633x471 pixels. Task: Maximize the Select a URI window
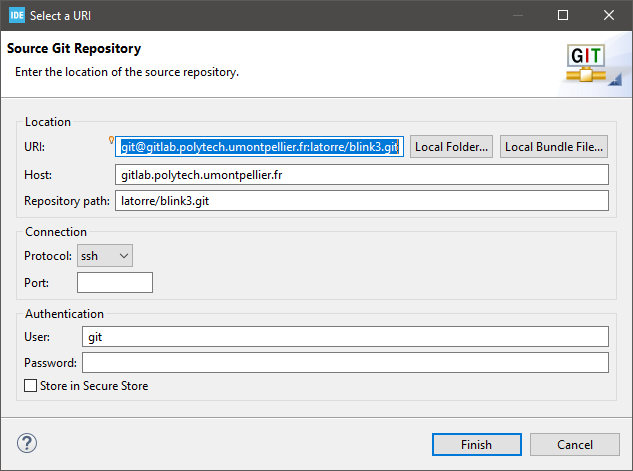(563, 15)
